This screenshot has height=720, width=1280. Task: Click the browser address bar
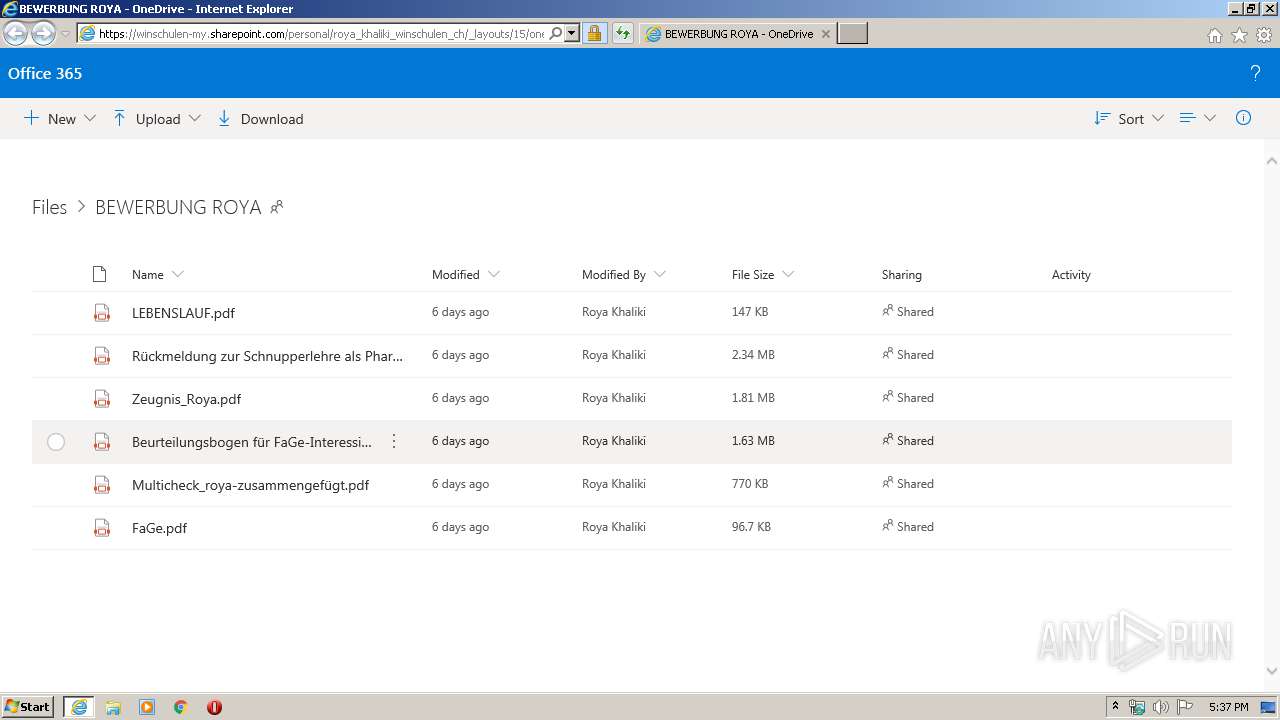pyautogui.click(x=320, y=33)
